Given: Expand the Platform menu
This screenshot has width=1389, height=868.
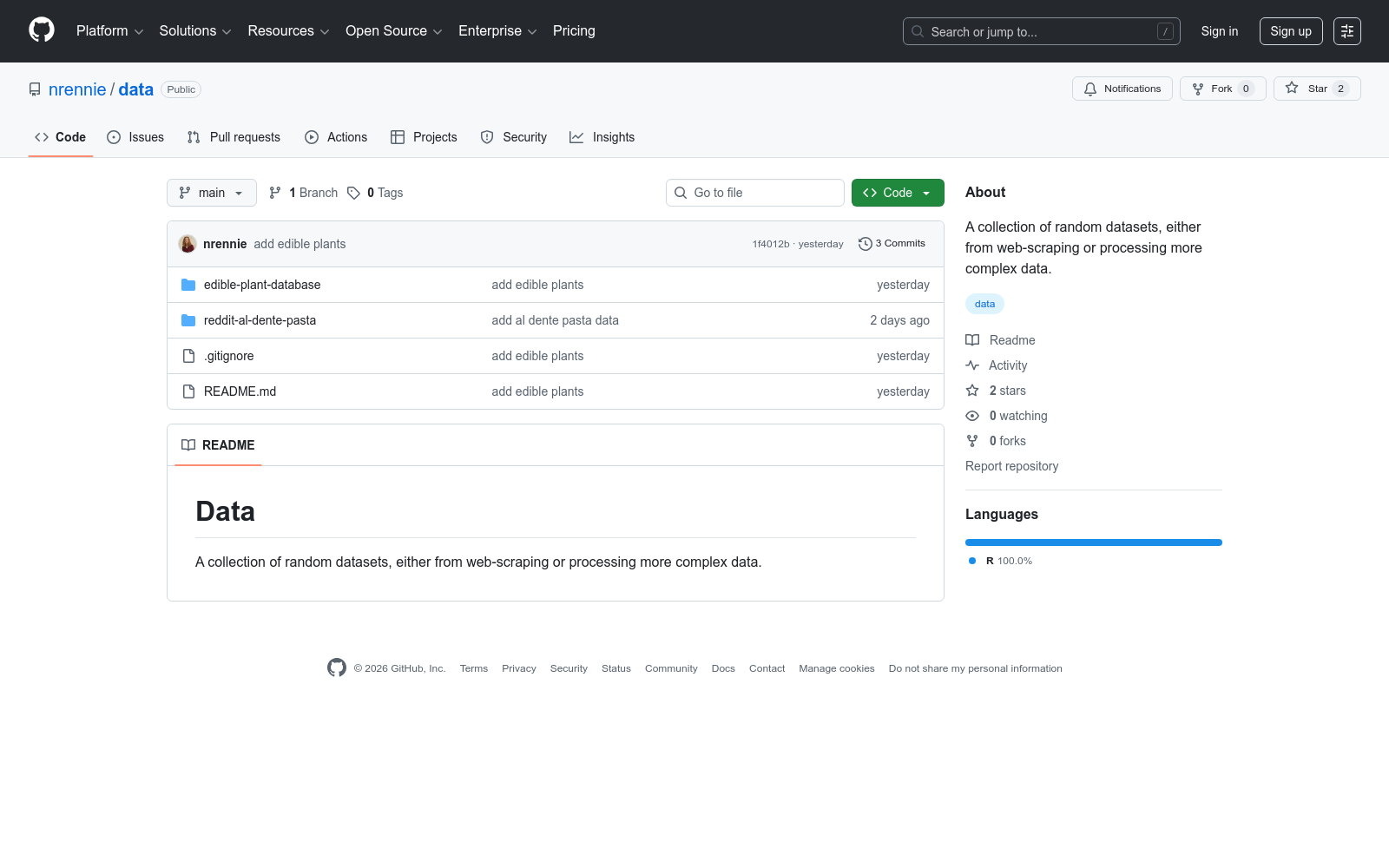Looking at the screenshot, I should [x=110, y=31].
